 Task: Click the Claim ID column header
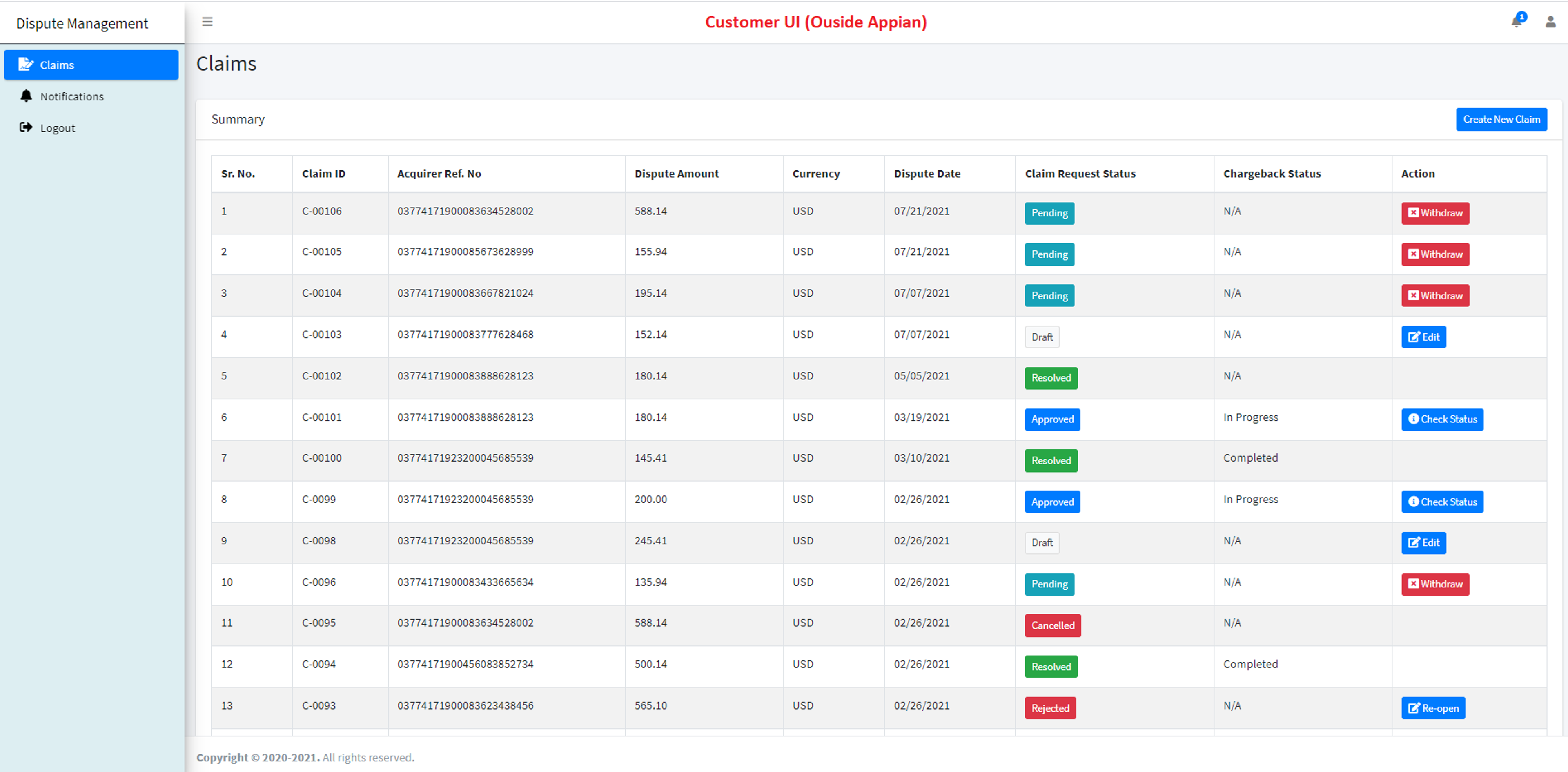tap(323, 174)
